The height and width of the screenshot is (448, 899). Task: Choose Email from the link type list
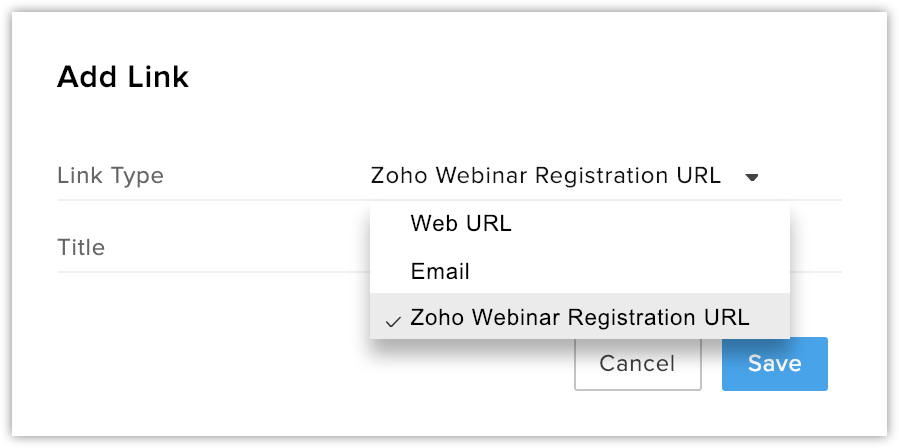(x=440, y=271)
